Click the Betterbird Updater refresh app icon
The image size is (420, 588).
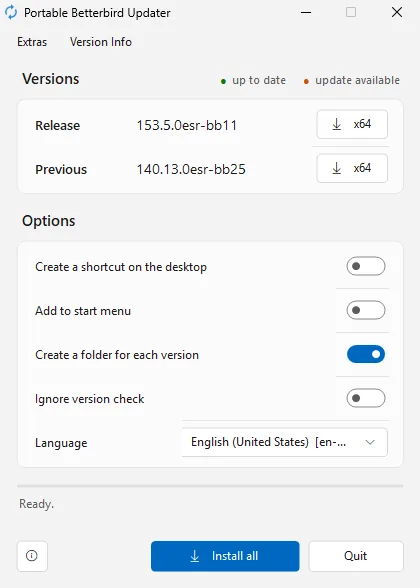click(11, 12)
